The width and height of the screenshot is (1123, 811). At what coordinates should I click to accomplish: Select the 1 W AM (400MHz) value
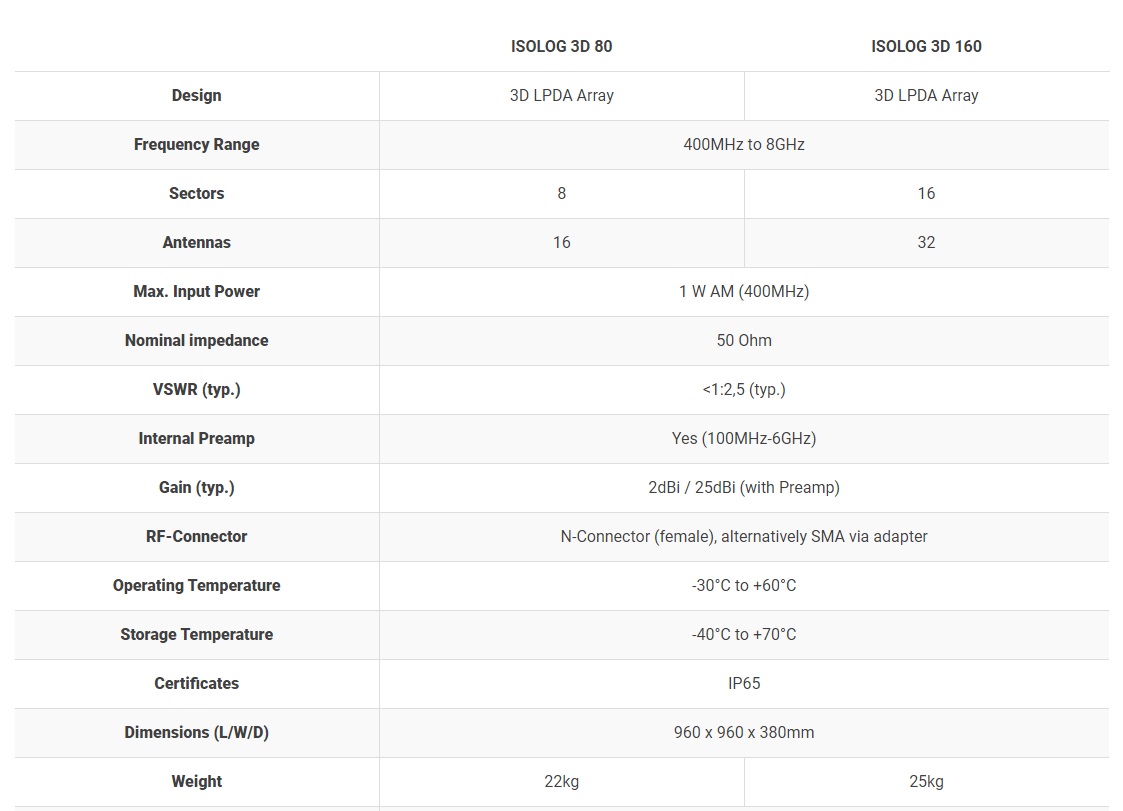(x=744, y=291)
